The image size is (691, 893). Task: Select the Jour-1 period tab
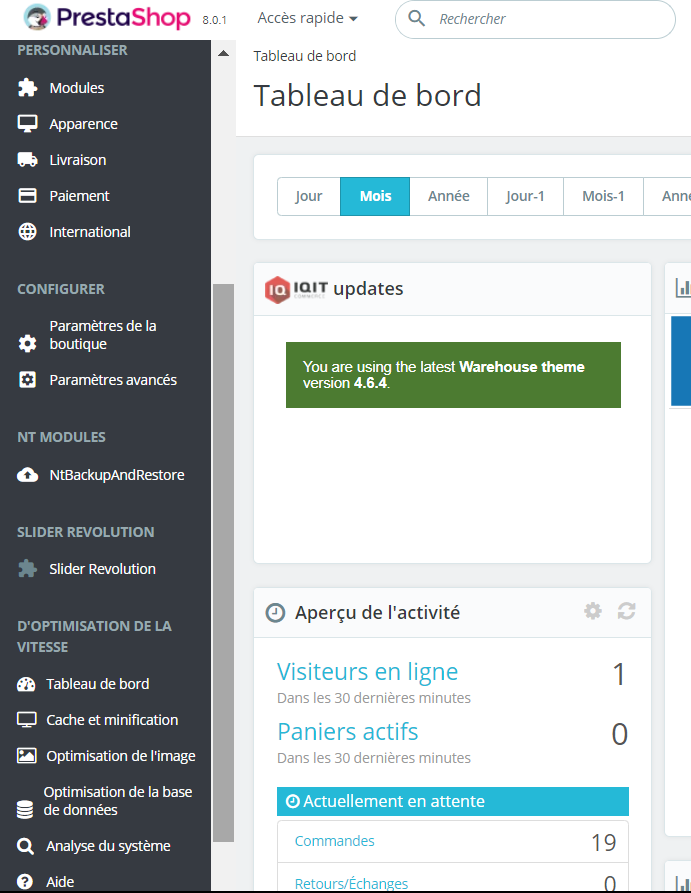click(x=525, y=196)
